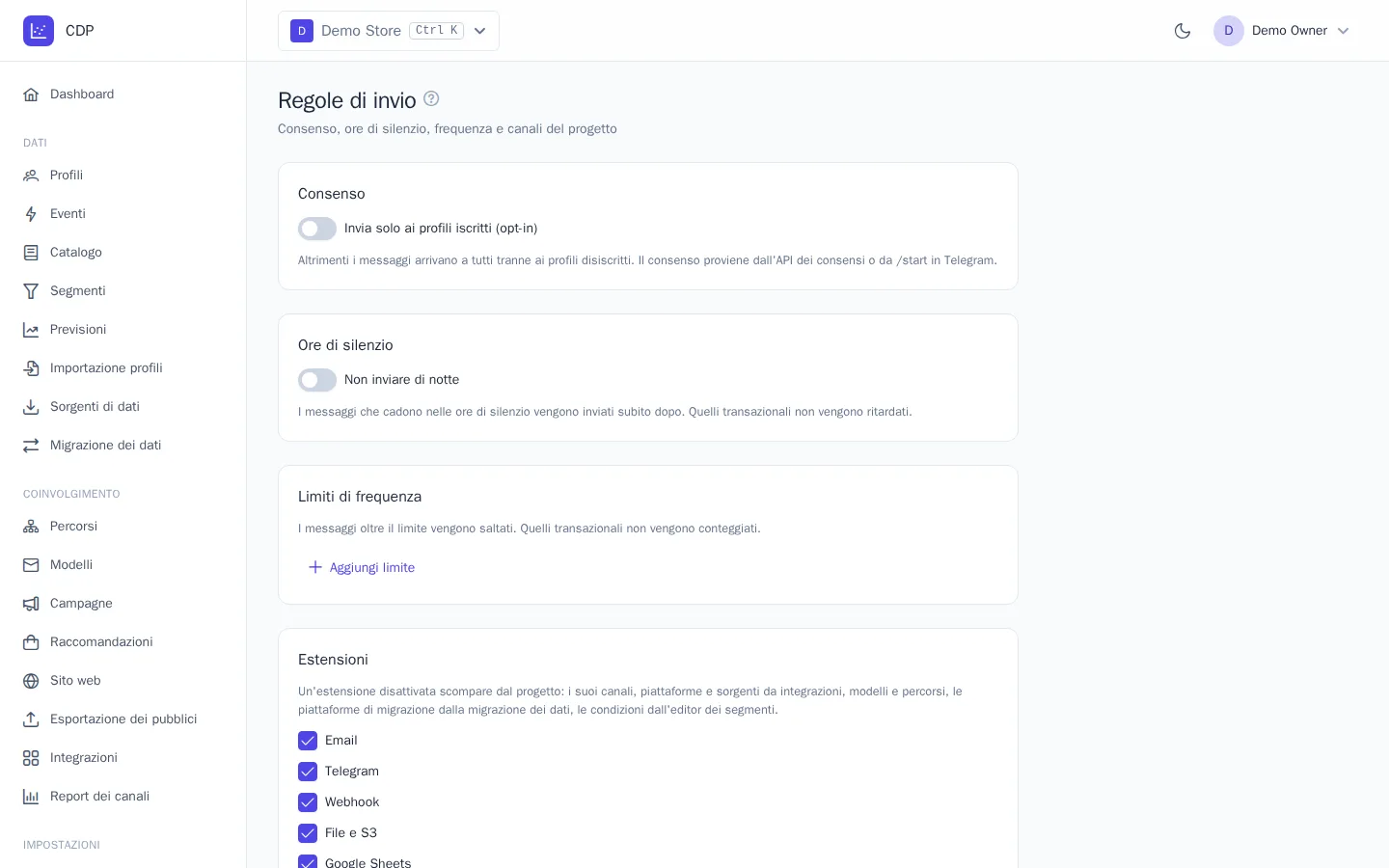
Task: Click Aggiungi limite button
Action: [361, 567]
